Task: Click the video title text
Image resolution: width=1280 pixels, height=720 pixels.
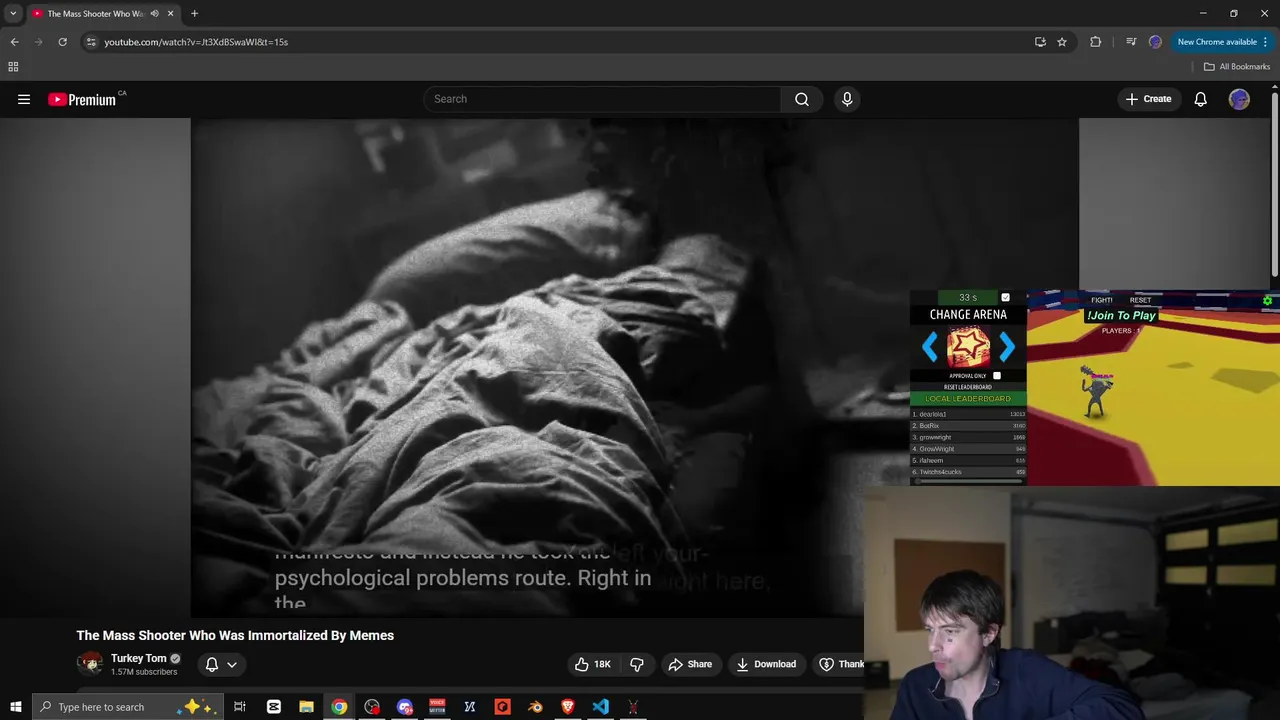Action: (235, 635)
